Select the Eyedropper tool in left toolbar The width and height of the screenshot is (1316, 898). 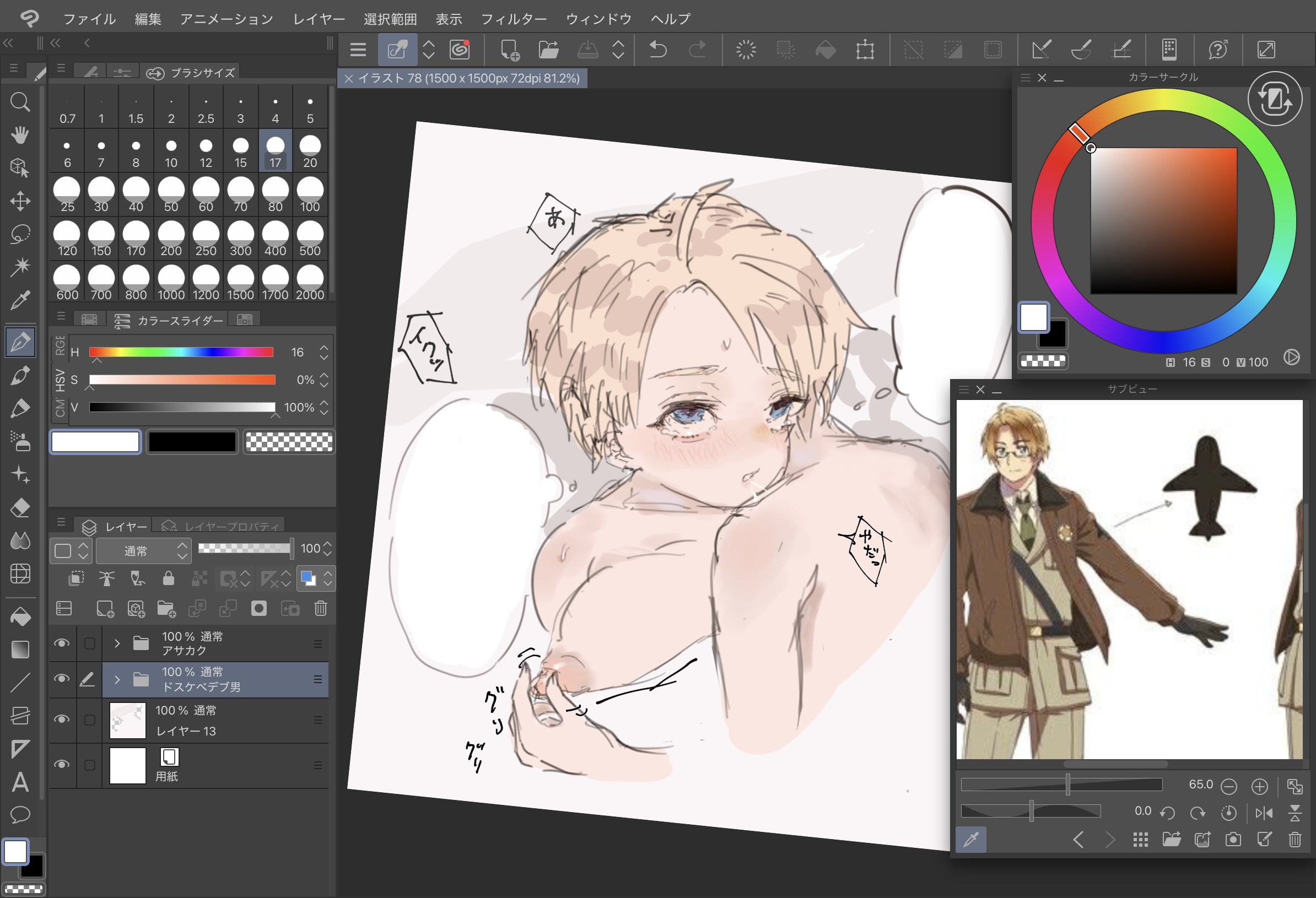20,300
